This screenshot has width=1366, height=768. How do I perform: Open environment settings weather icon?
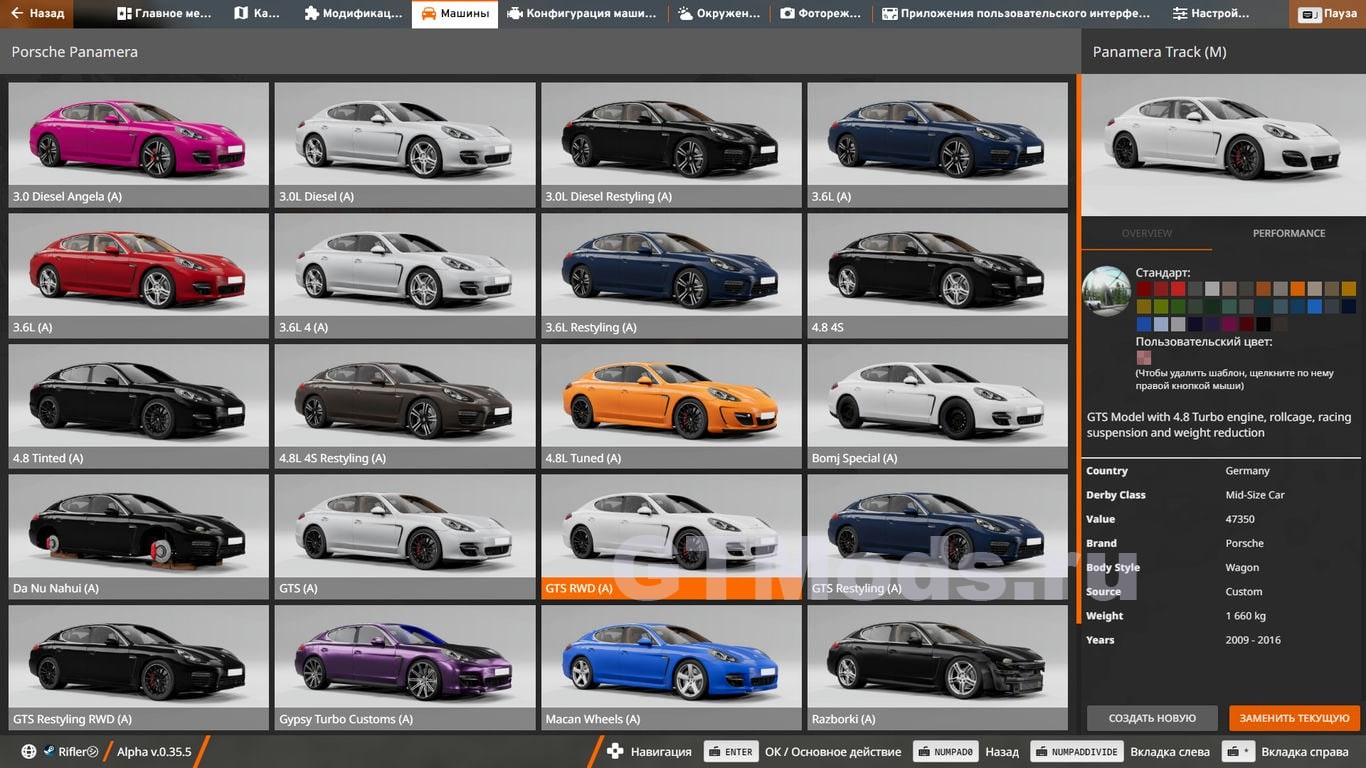pyautogui.click(x=685, y=14)
